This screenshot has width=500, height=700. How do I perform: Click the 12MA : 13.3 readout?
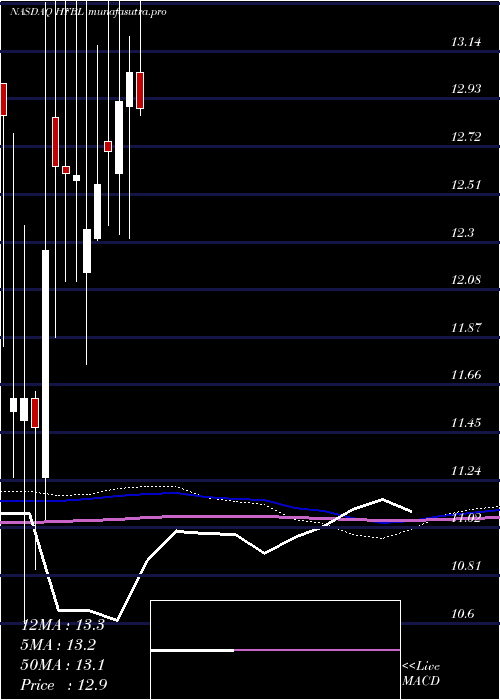click(x=63, y=625)
